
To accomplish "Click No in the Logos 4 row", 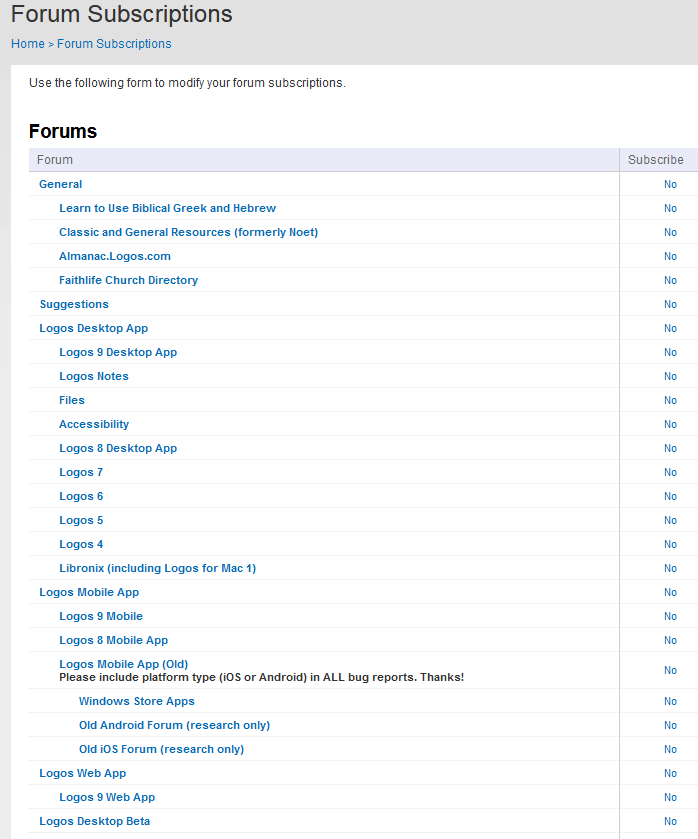I will tap(670, 544).
